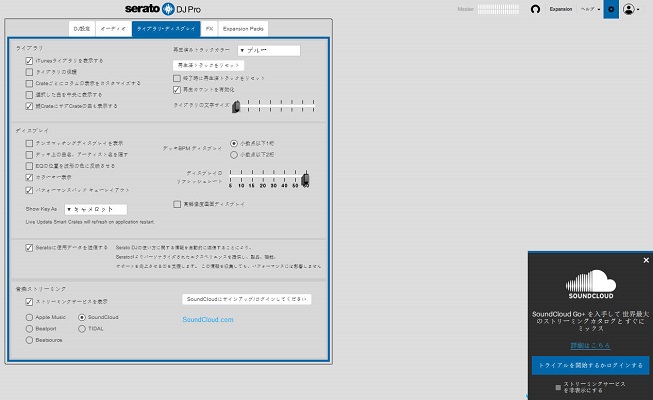Click the ディスプレイ section heading

[32, 130]
